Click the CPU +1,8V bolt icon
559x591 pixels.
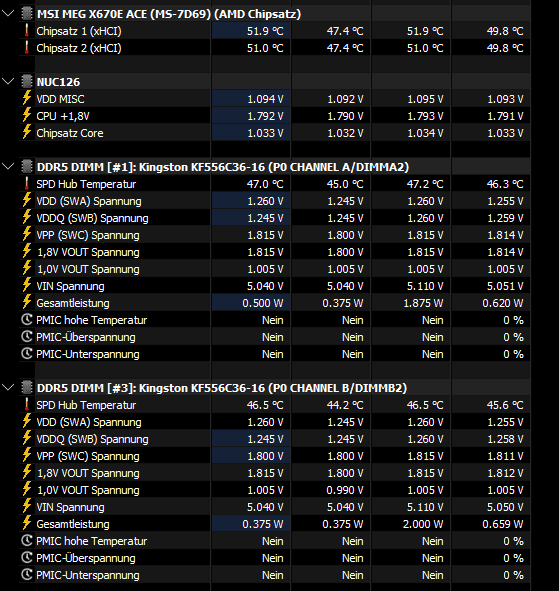pos(27,115)
